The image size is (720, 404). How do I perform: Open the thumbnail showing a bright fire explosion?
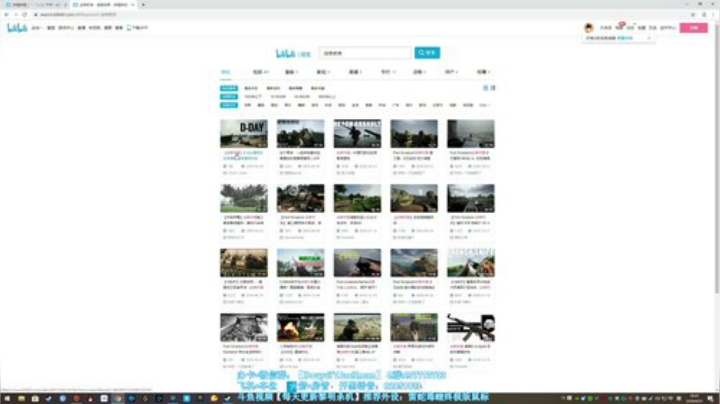[300, 327]
